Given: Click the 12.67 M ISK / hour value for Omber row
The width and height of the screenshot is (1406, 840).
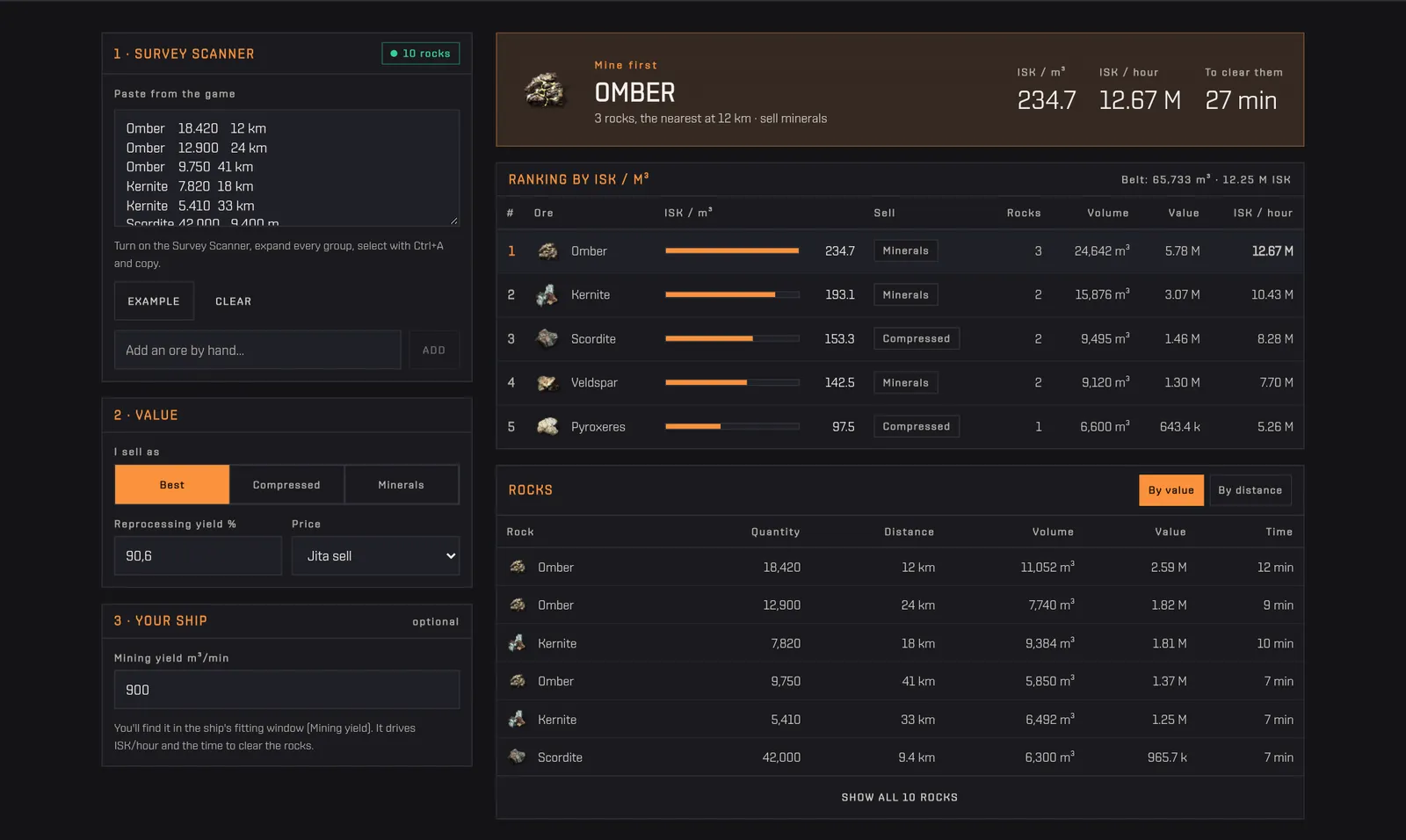Looking at the screenshot, I should pos(1272,251).
